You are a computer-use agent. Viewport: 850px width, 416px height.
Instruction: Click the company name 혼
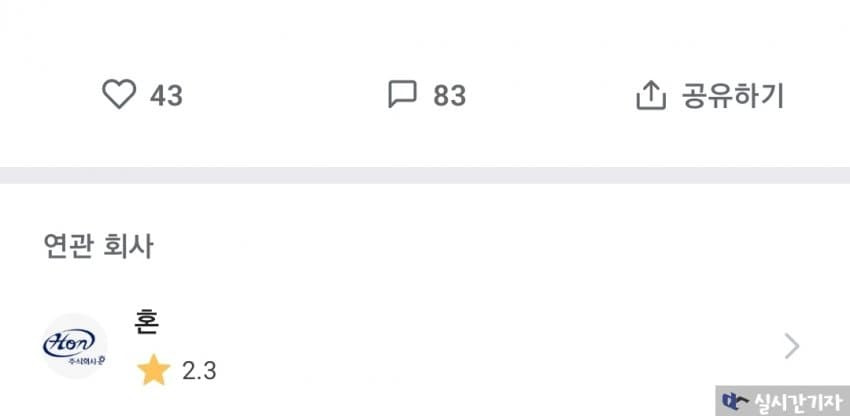[x=146, y=322]
